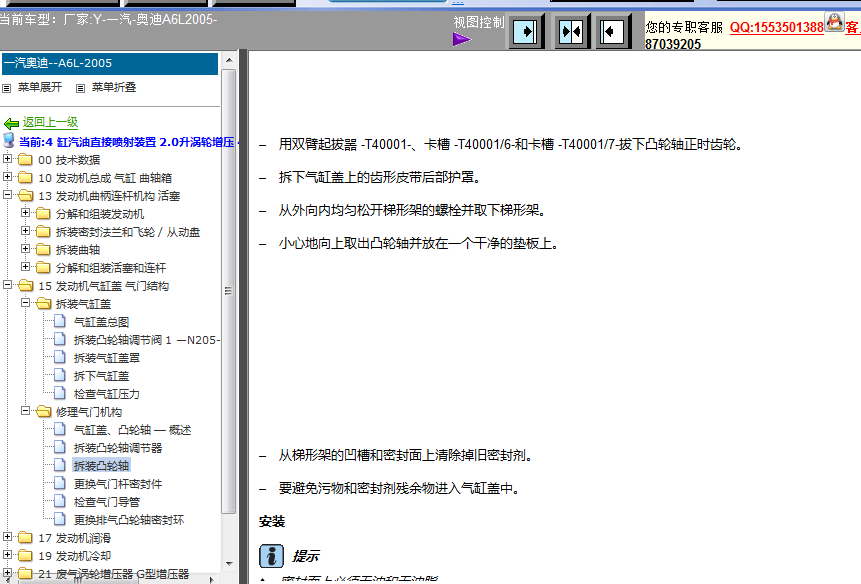Click the folder icon of 19 发动机冷却

click(x=25, y=555)
